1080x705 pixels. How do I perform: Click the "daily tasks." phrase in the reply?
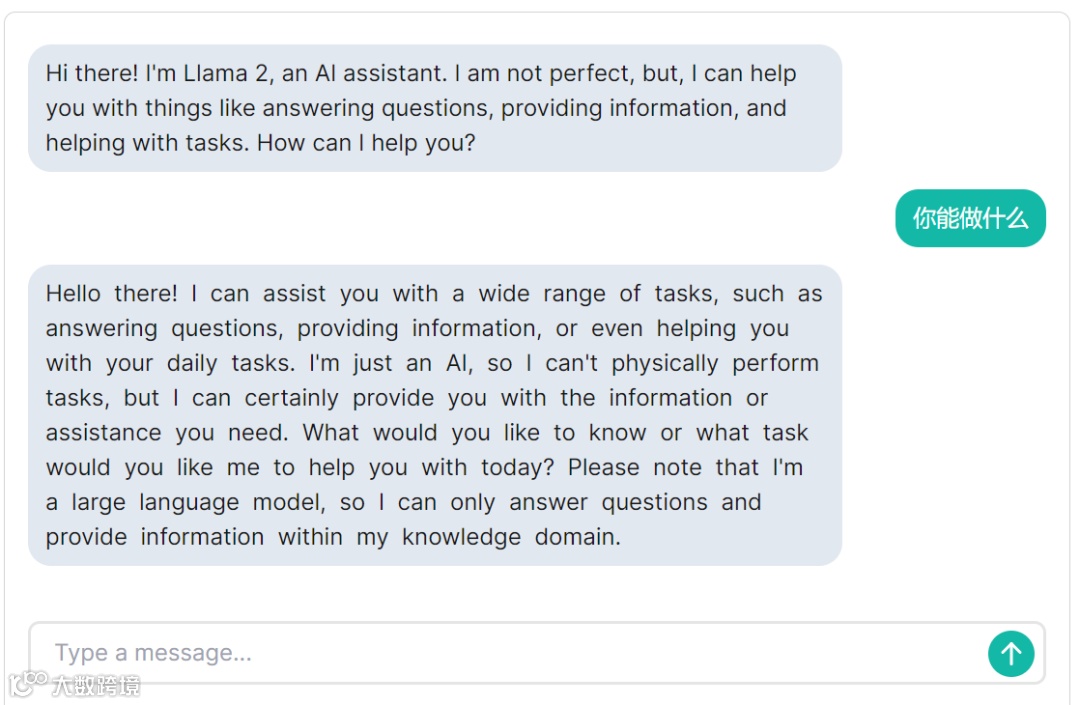(x=231, y=364)
